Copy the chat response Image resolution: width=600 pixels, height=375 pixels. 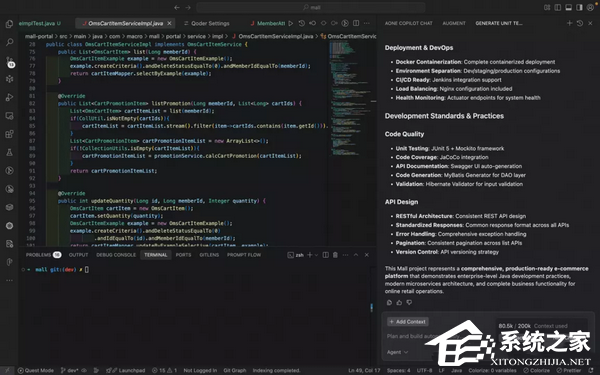(x=389, y=303)
